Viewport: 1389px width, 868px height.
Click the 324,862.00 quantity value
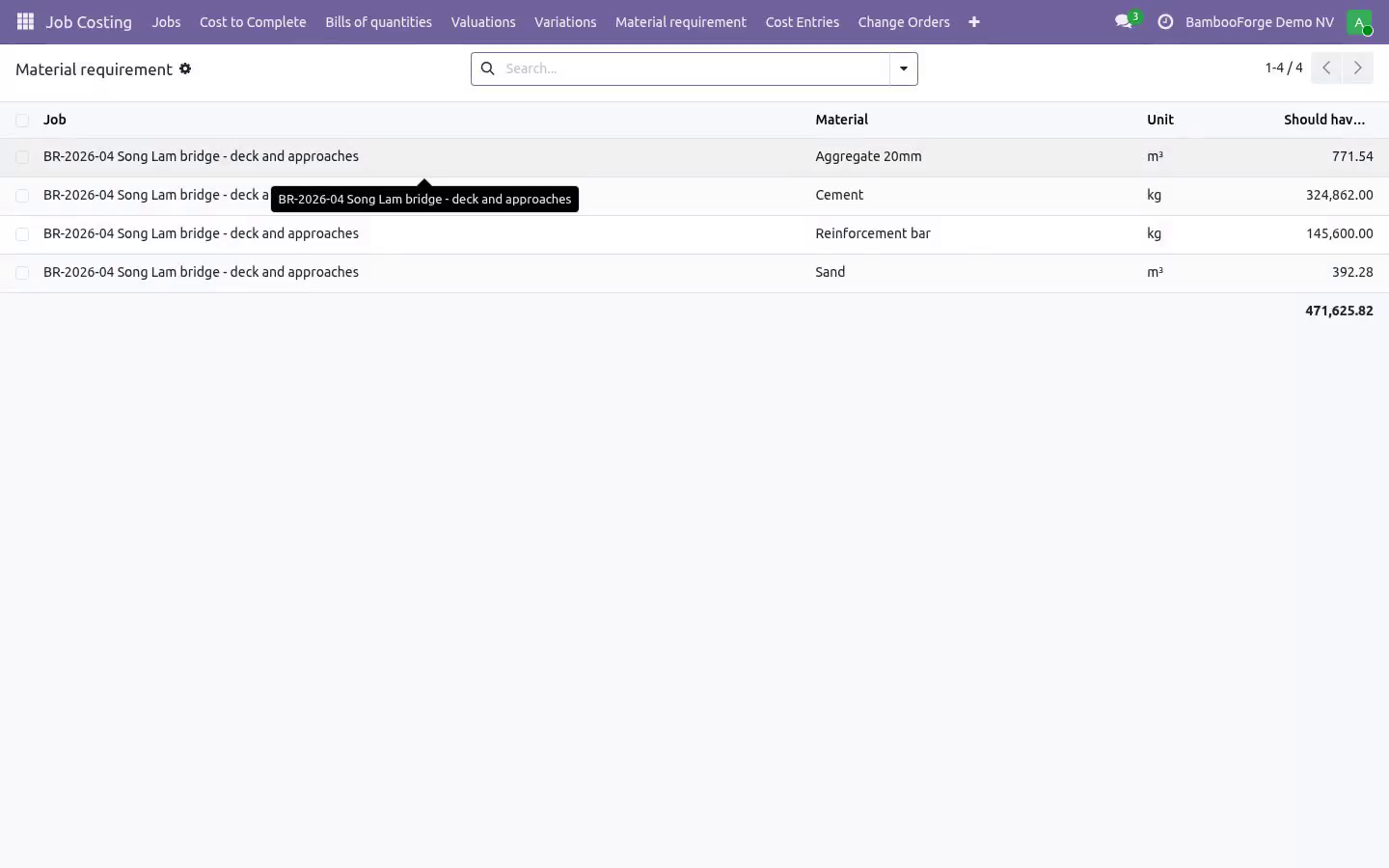tap(1340, 195)
